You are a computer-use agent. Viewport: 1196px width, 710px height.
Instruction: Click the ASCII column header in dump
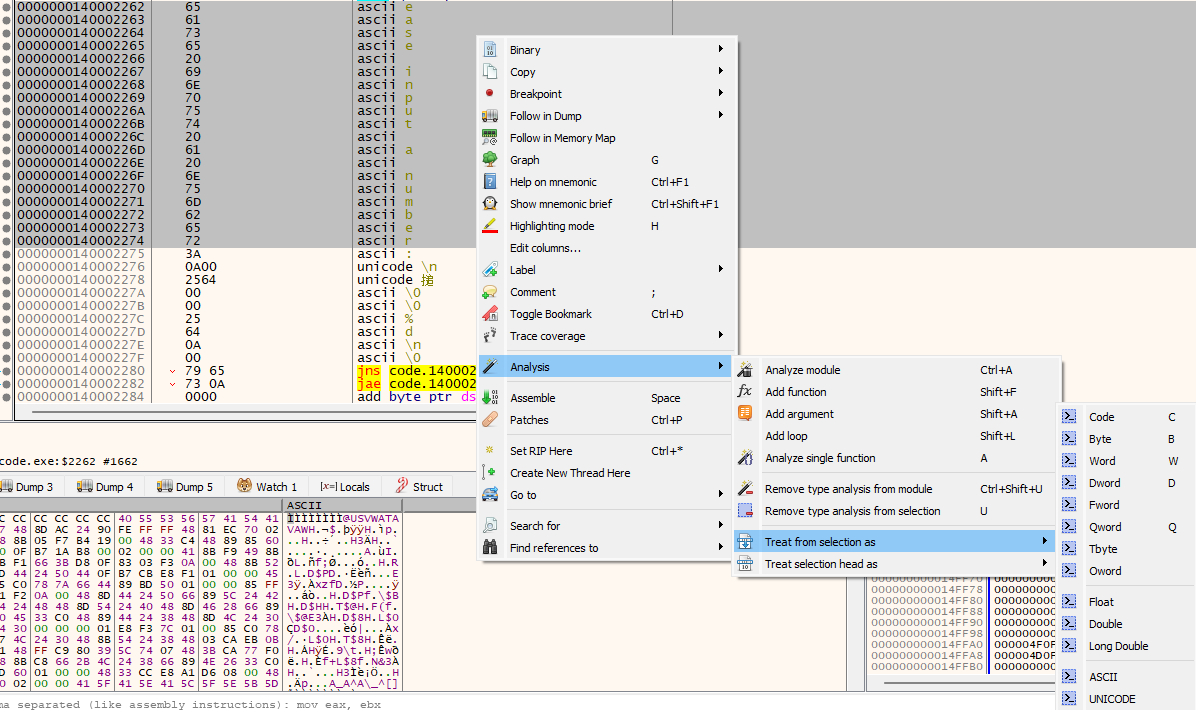click(x=341, y=505)
